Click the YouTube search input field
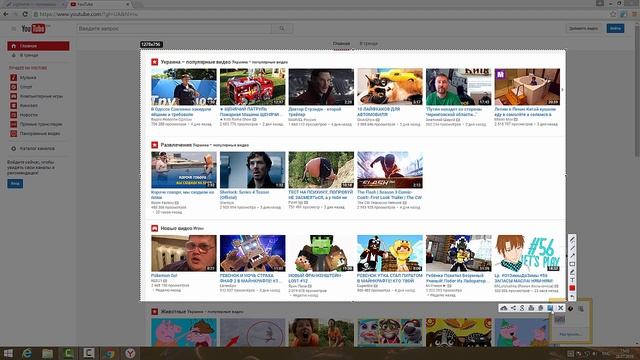This screenshot has height=360, width=640. click(x=174, y=29)
